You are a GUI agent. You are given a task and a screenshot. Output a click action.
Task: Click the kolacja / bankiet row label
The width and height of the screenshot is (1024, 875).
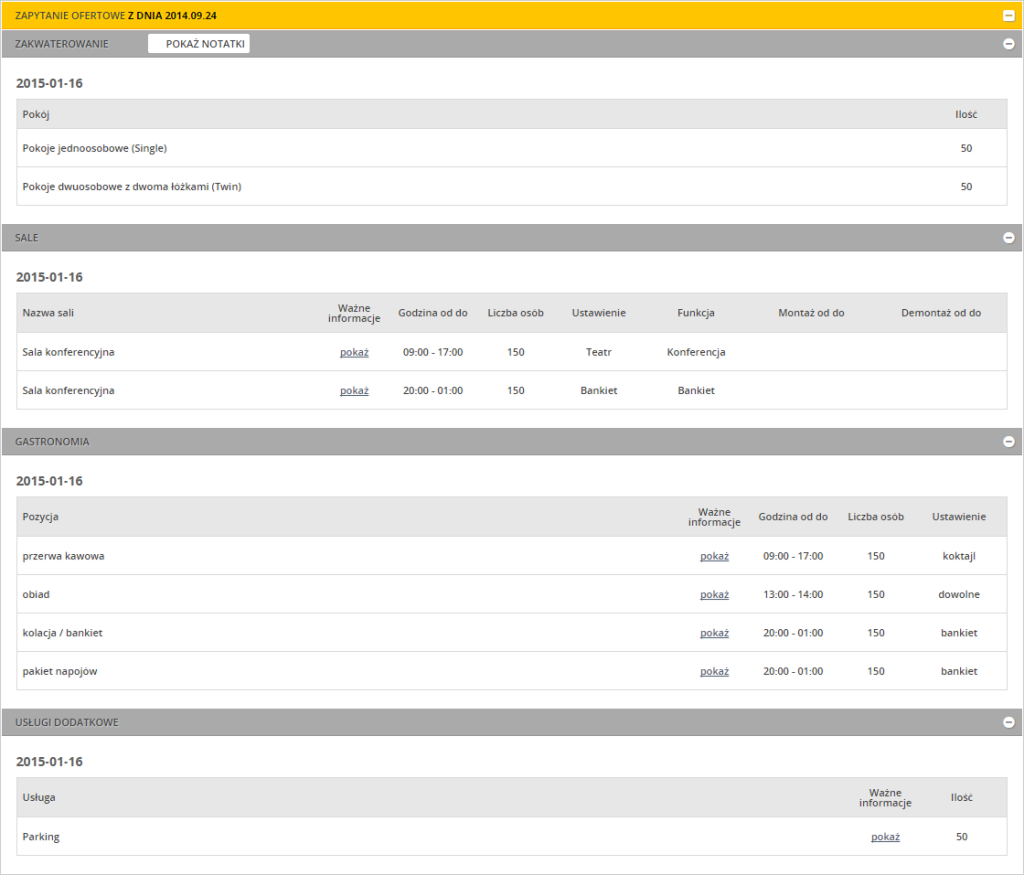(x=63, y=633)
